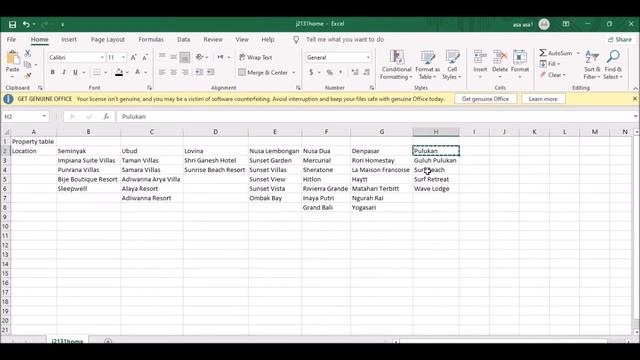
Task: Open the font size dropdown
Action: [x=123, y=58]
